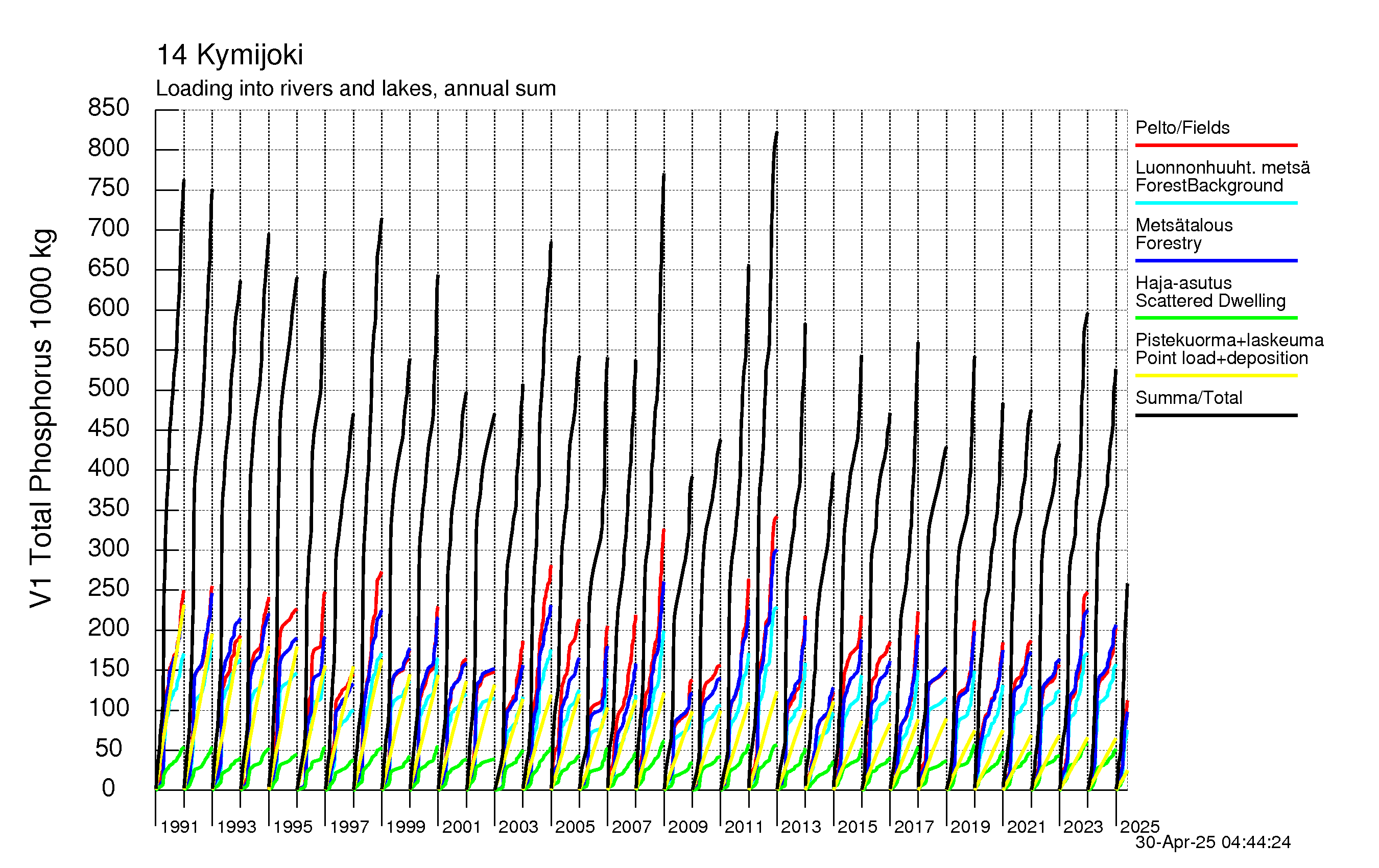Click the x-axis year 2007
This screenshot has width=1379, height=868.
click(x=631, y=827)
